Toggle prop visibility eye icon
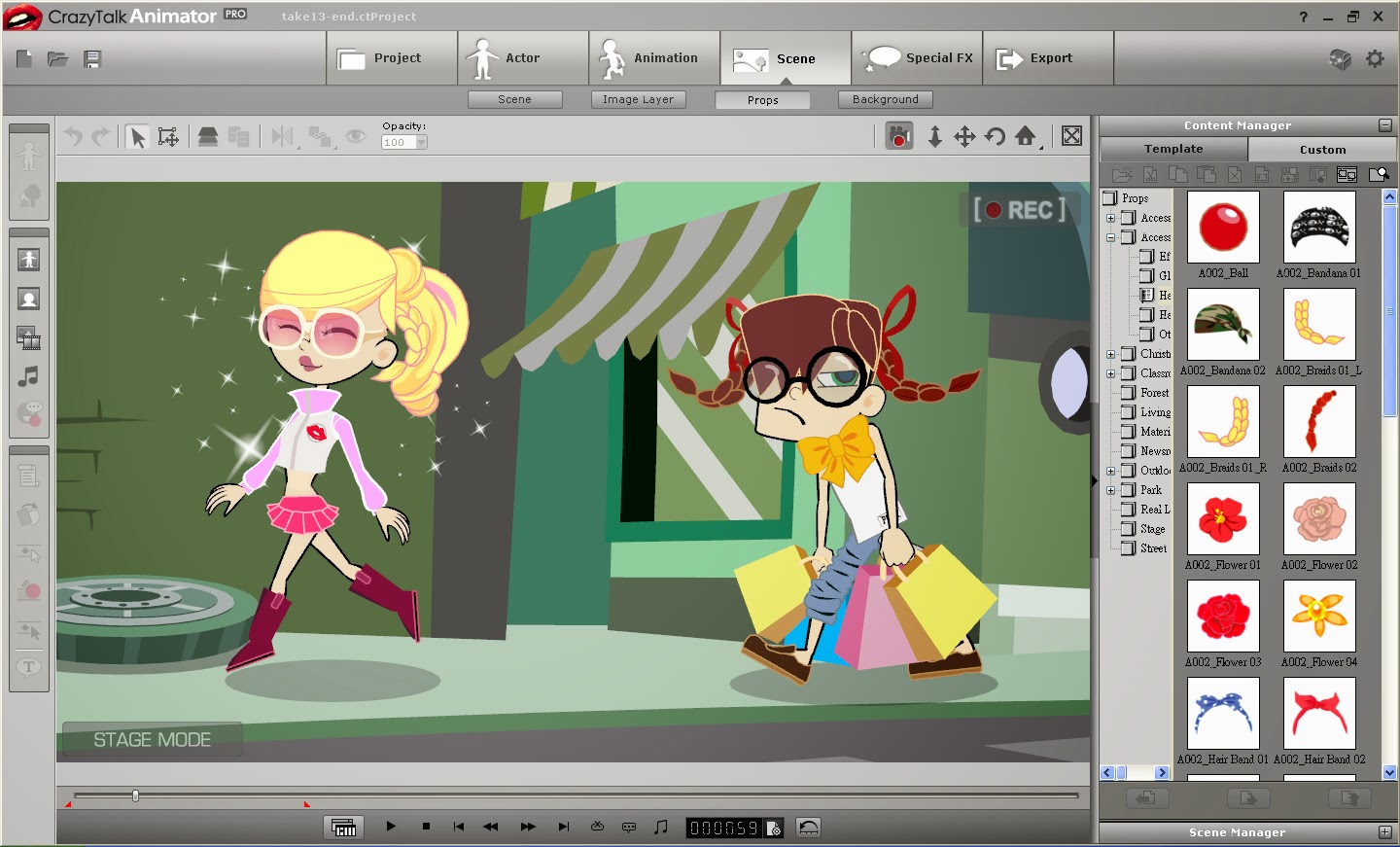This screenshot has width=1400, height=847. [356, 137]
